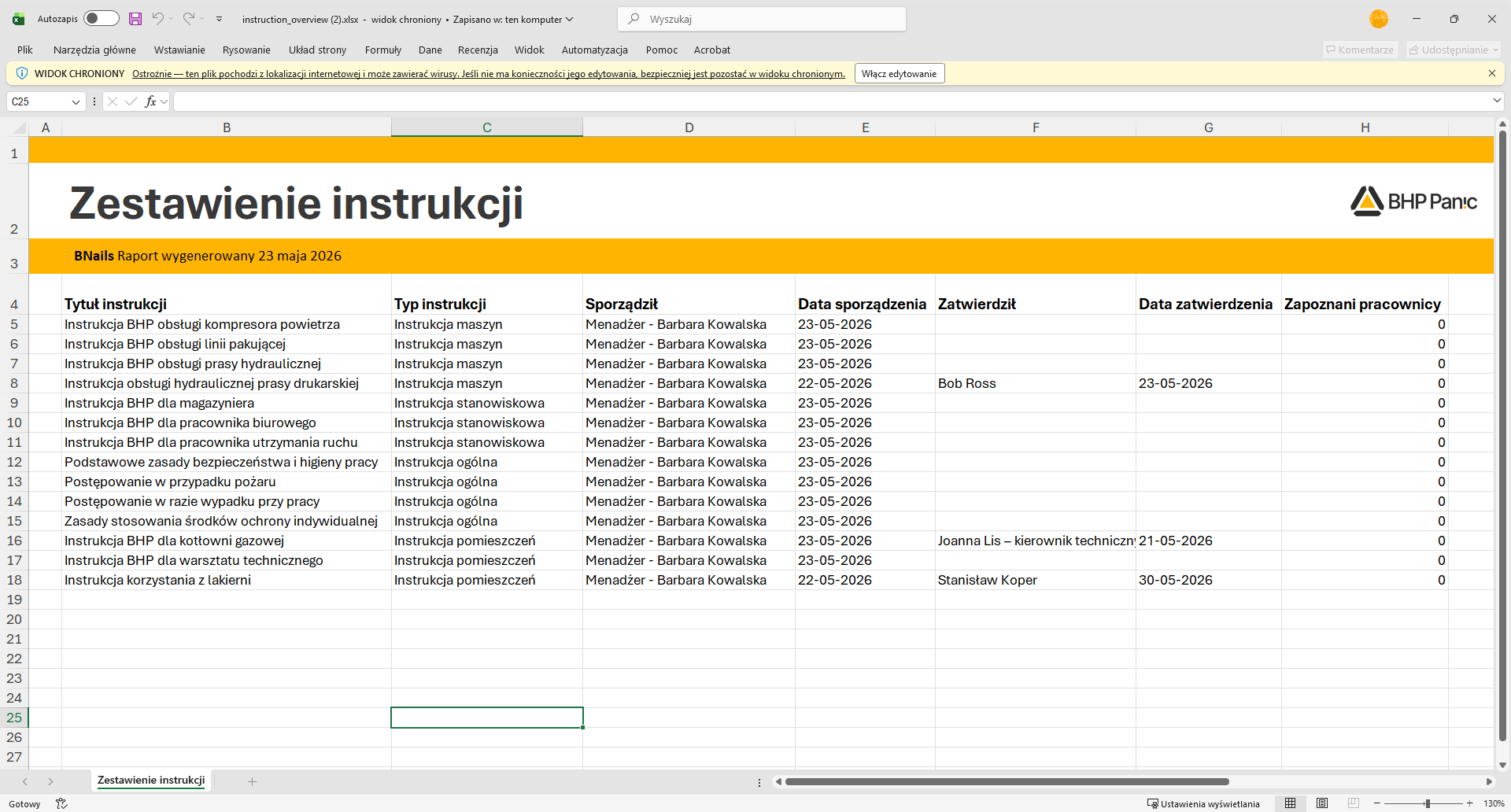This screenshot has width=1511, height=812.
Task: Click the Excel application icon
Action: (18, 19)
